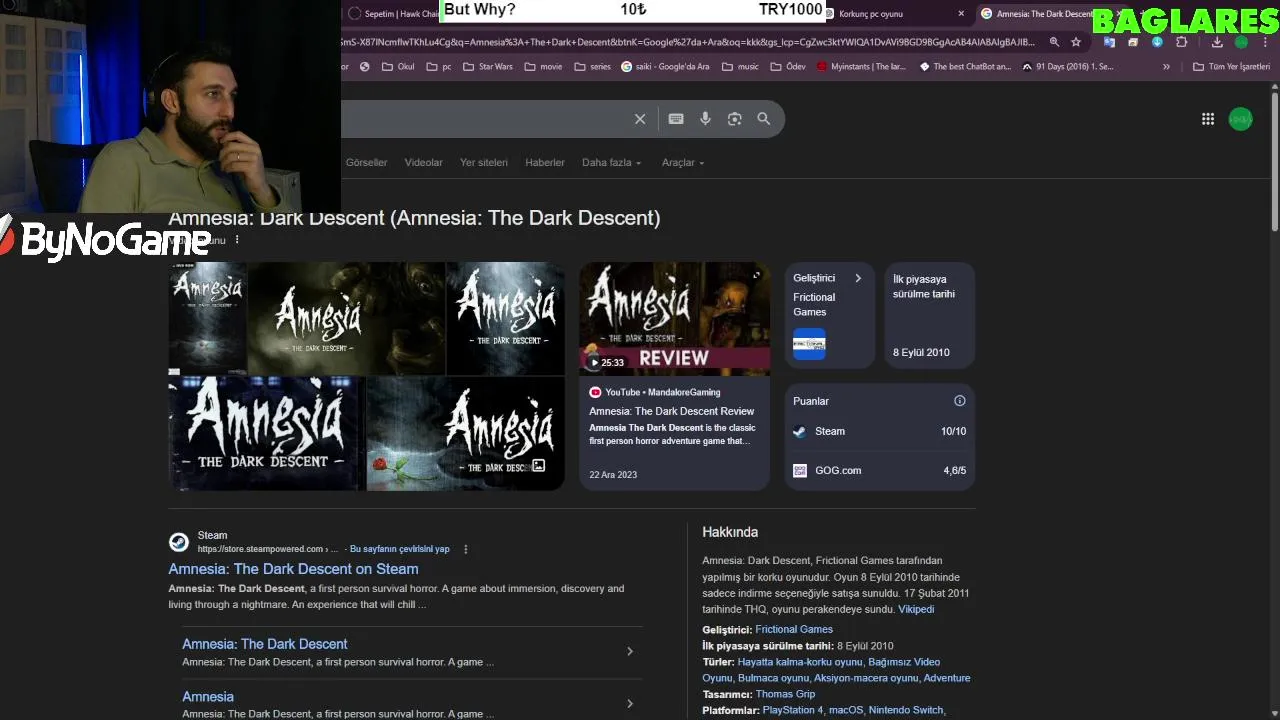The height and width of the screenshot is (720, 1280).
Task: Open the series bookmarks folder
Action: click(592, 67)
